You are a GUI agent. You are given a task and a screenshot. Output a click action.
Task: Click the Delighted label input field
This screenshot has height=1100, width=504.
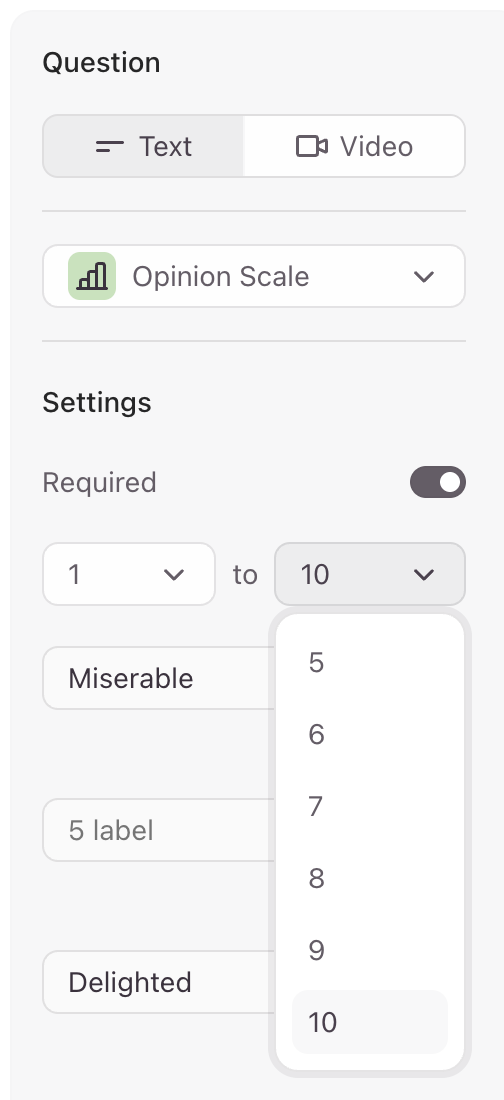pyautogui.click(x=159, y=982)
